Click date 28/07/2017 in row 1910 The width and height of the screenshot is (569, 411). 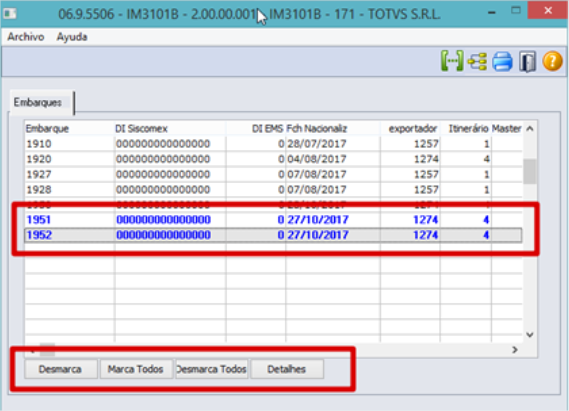[316, 144]
